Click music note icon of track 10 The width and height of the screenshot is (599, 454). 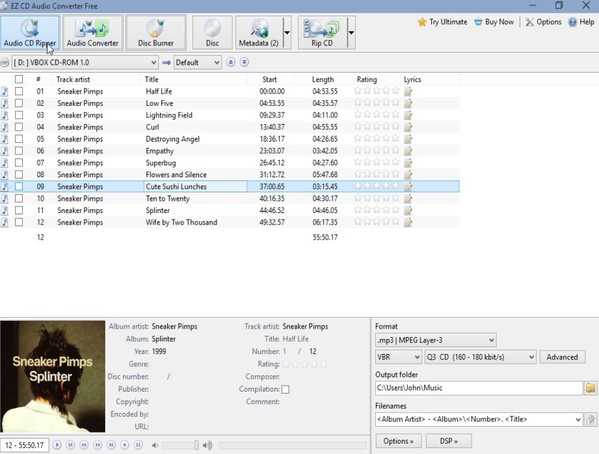[5, 198]
